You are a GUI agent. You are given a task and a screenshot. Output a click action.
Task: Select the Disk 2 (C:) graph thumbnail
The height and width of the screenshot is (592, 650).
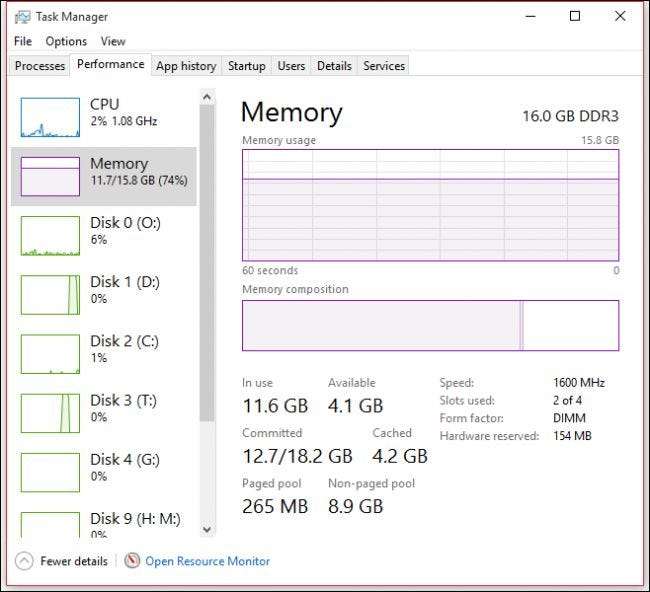[x=50, y=354]
